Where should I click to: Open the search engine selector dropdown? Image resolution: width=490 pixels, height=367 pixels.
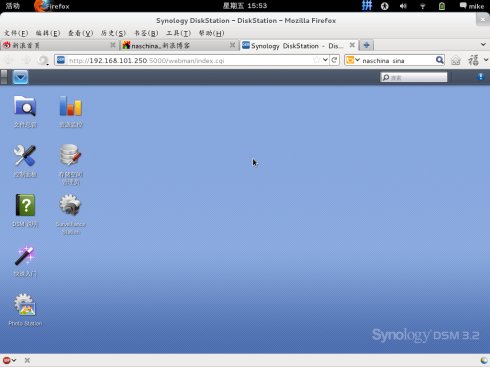click(x=353, y=60)
